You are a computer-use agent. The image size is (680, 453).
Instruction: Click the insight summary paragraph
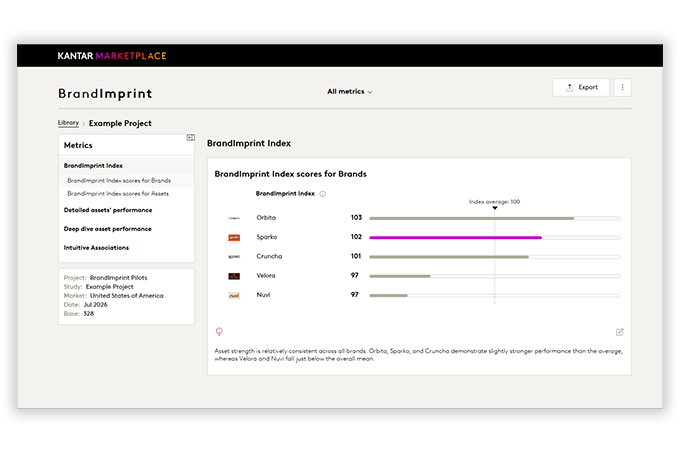coord(418,355)
